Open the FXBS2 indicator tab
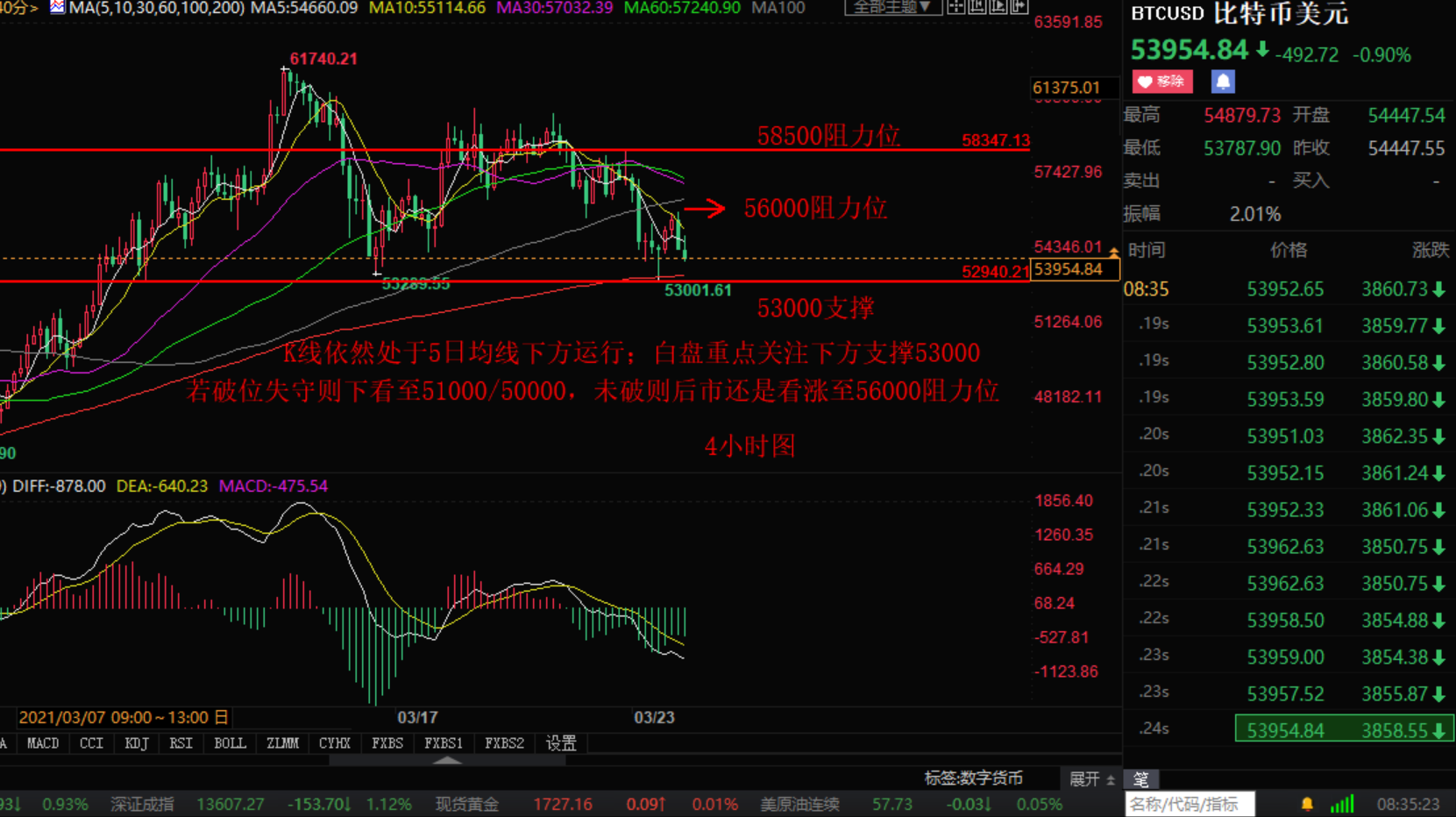This screenshot has width=1456, height=817. (504, 743)
